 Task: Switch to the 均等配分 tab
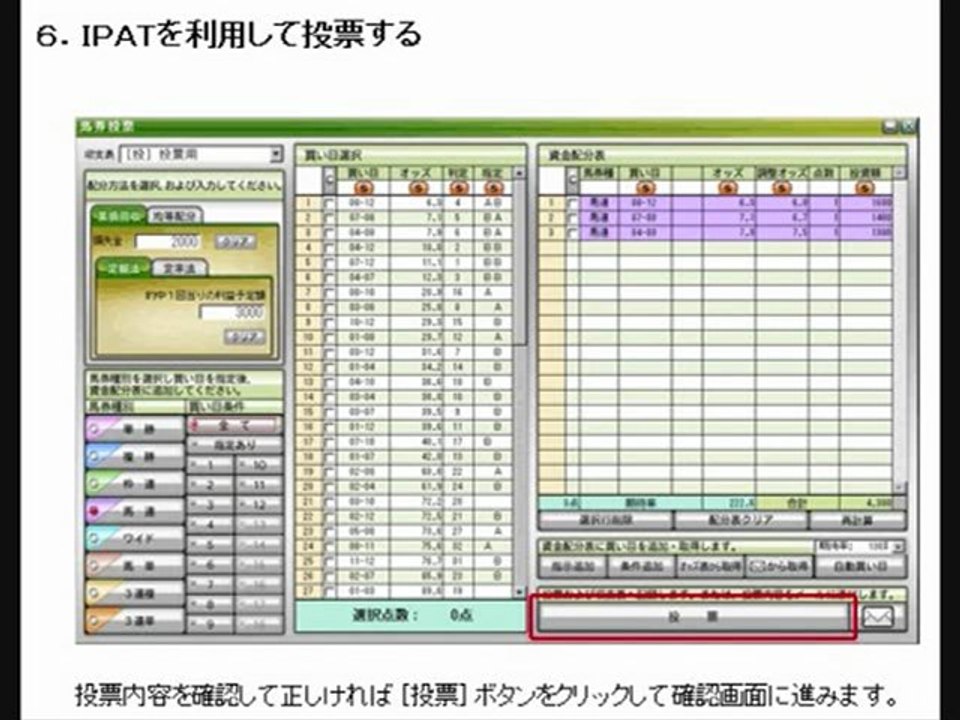click(x=176, y=216)
